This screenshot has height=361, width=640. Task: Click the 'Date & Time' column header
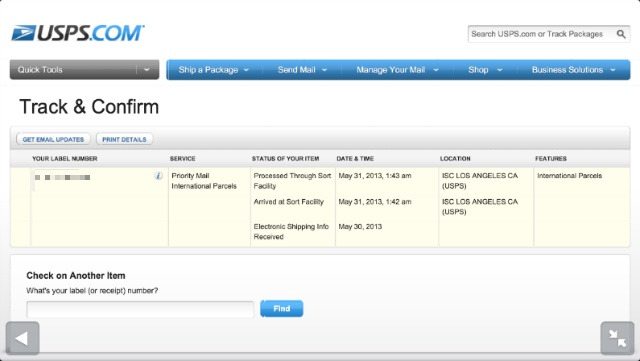pyautogui.click(x=355, y=158)
